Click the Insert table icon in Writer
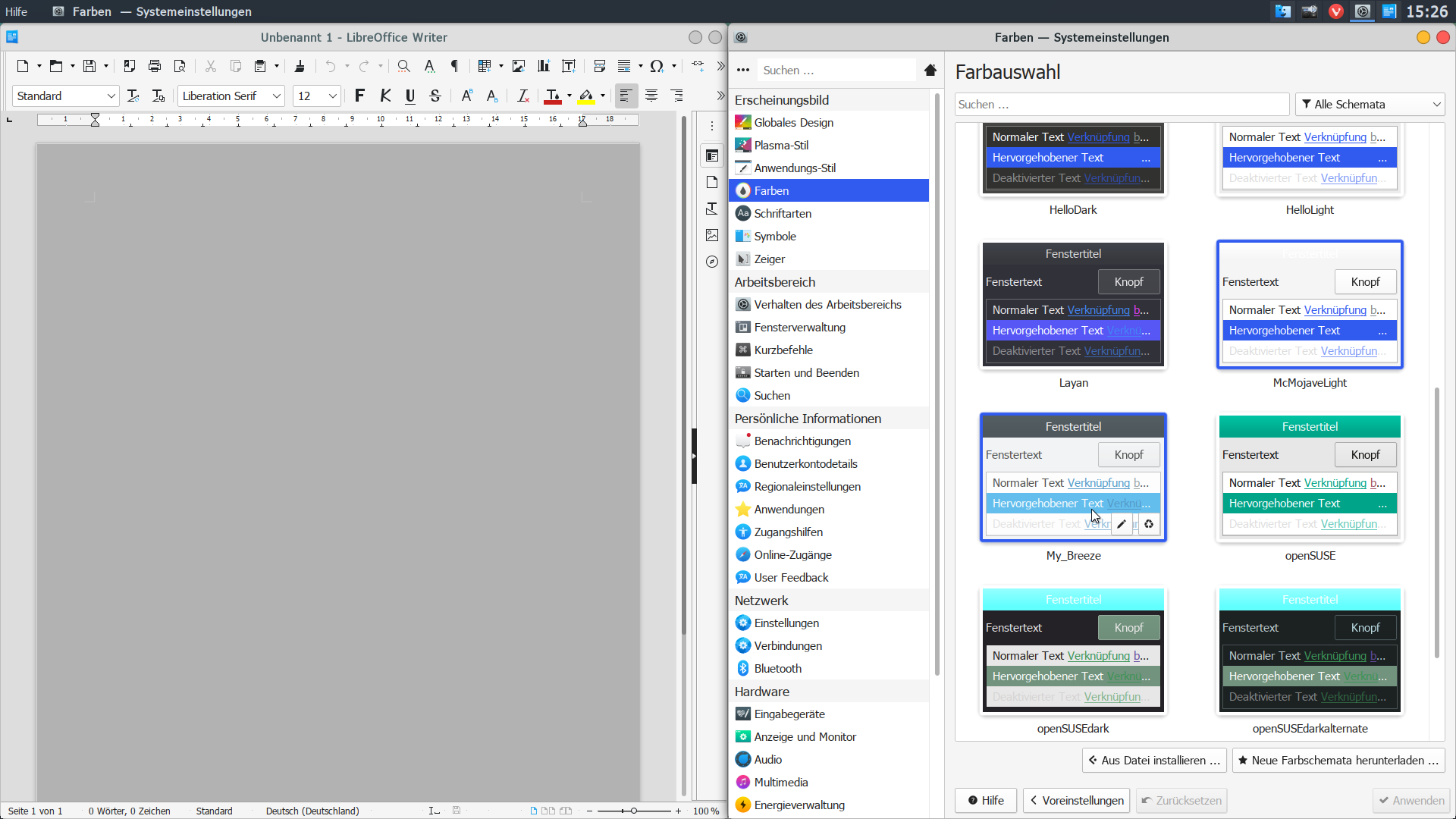Viewport: 1456px width, 819px height. point(485,66)
